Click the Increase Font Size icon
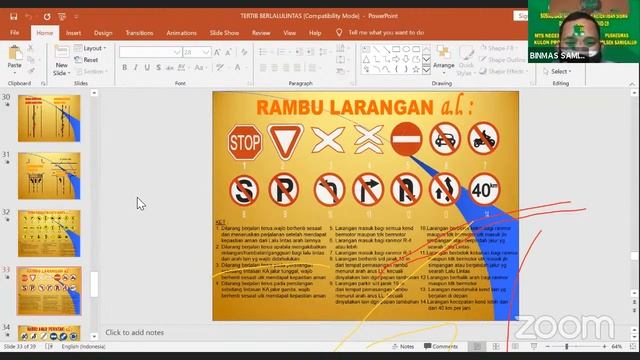Image resolution: width=640 pixels, height=360 pixels. tap(218, 52)
